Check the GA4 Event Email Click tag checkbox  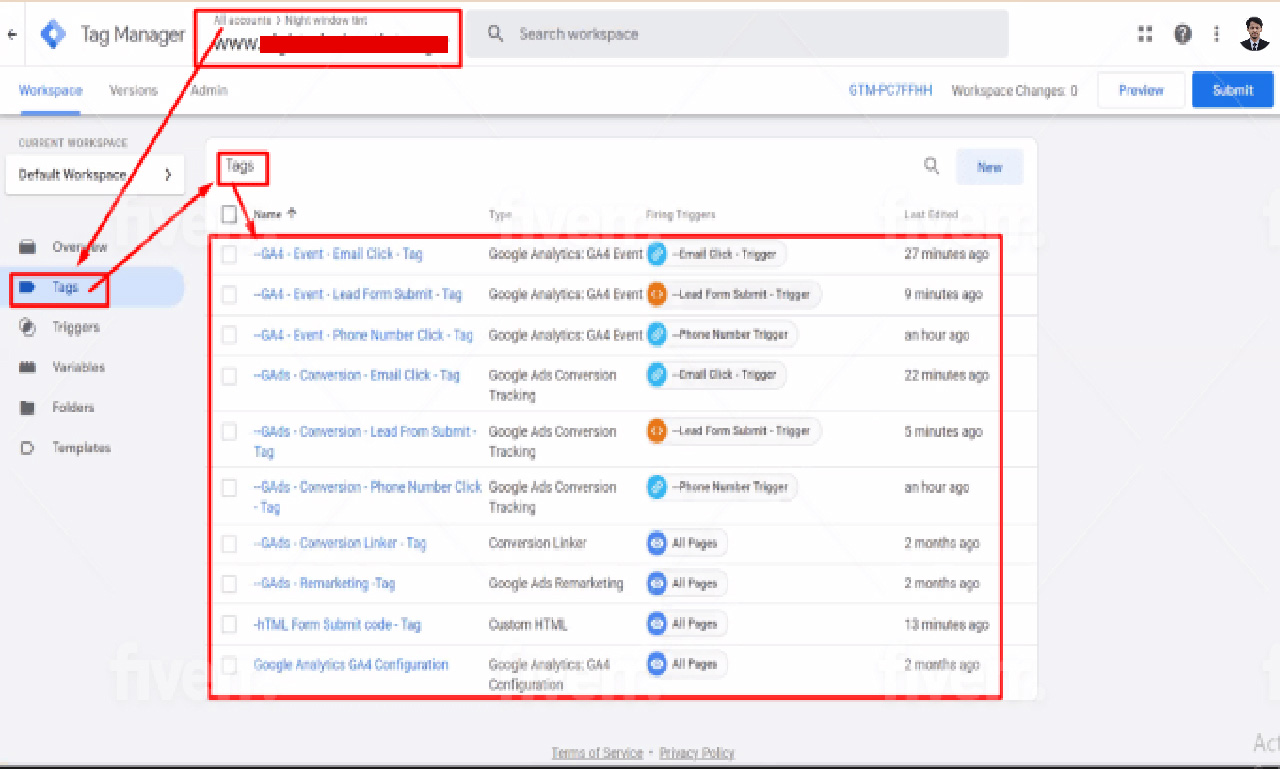(x=229, y=253)
